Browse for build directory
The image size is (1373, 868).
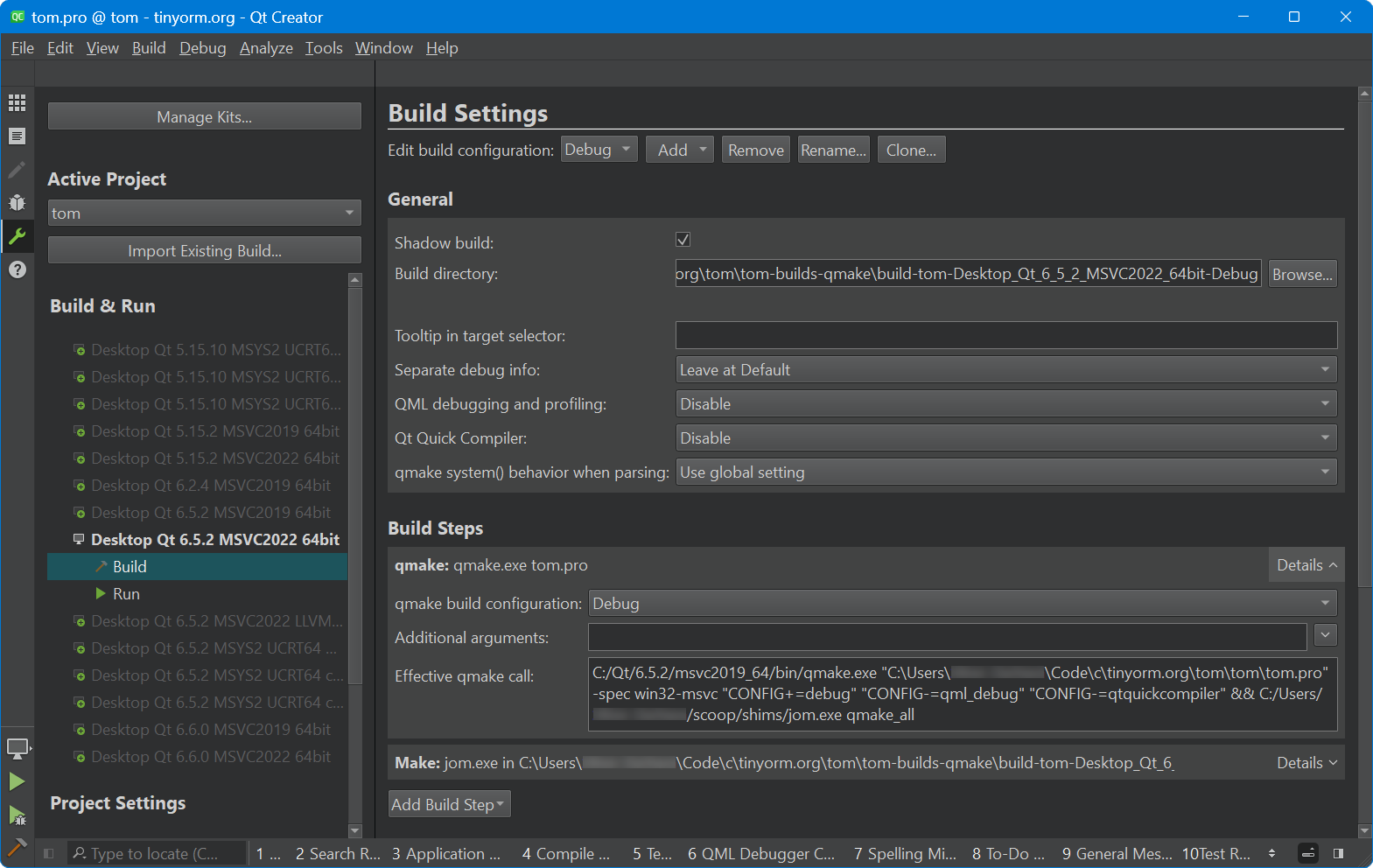click(x=1303, y=274)
